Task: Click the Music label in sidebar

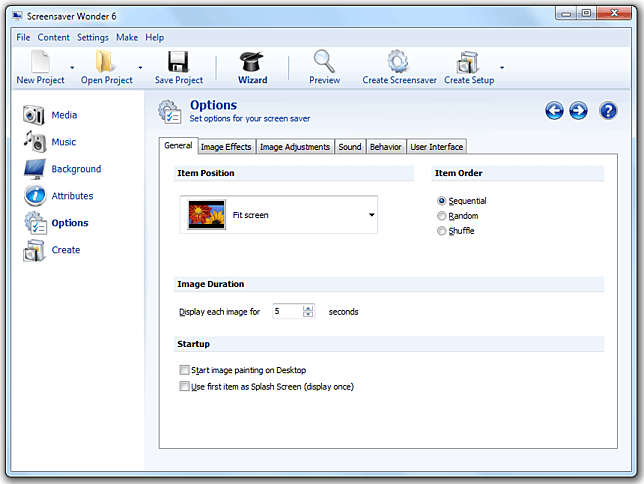Action: click(64, 142)
